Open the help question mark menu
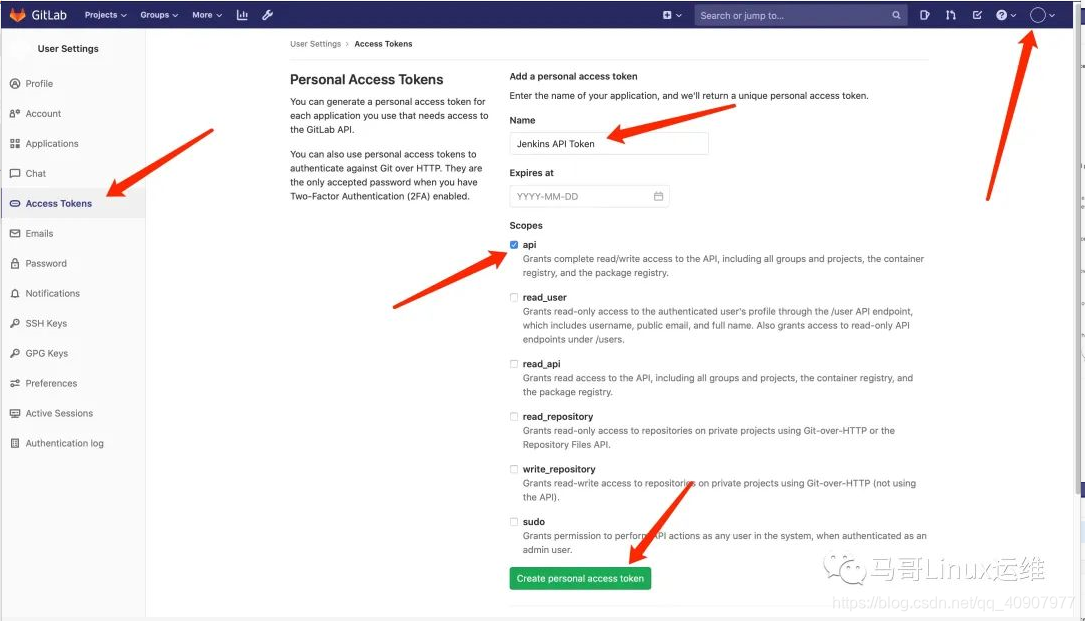 pyautogui.click(x=1005, y=15)
